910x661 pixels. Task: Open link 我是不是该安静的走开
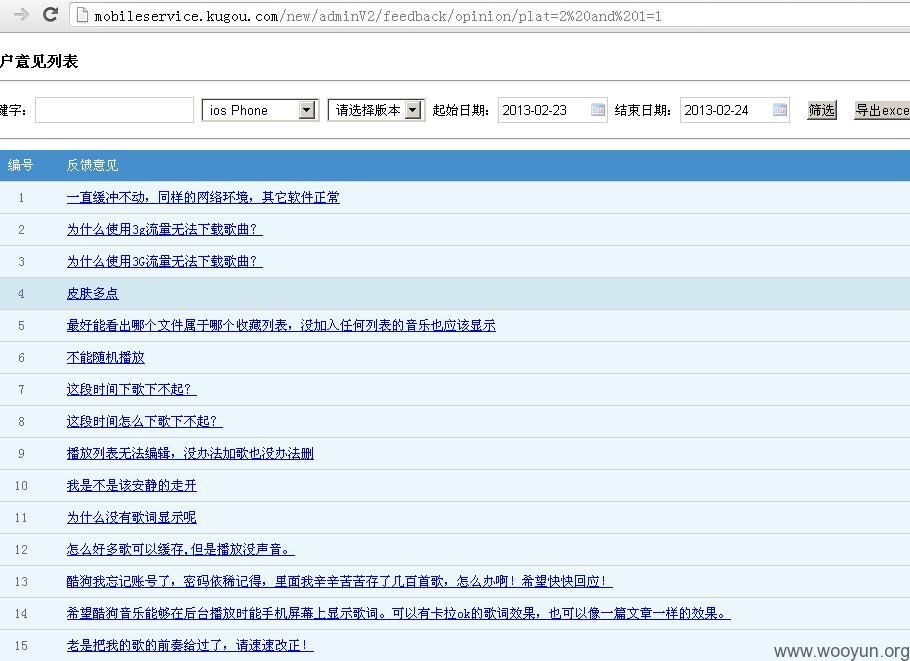(x=132, y=485)
